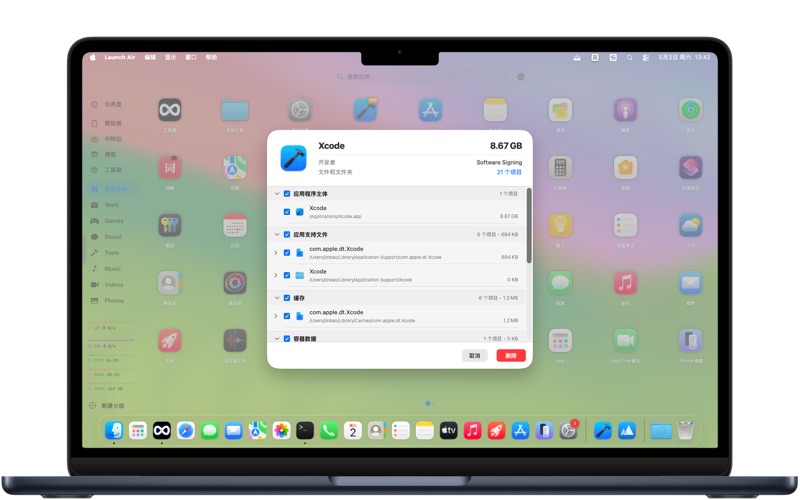
Task: Click the 取消 cancel button
Action: coord(474,356)
